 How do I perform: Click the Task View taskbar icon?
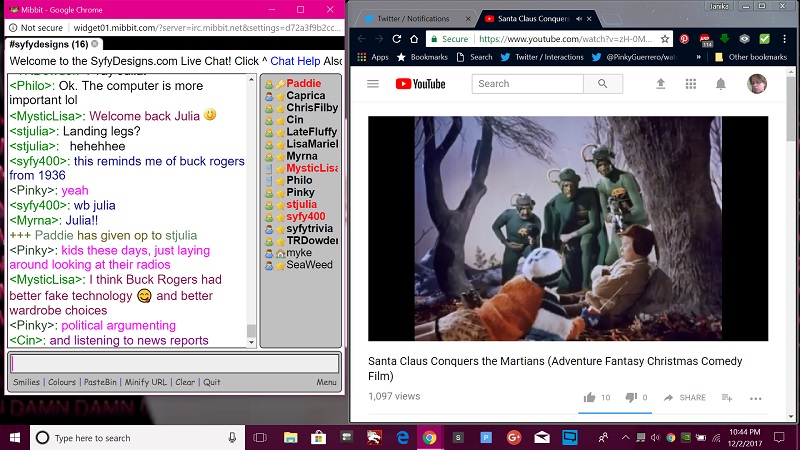260,438
